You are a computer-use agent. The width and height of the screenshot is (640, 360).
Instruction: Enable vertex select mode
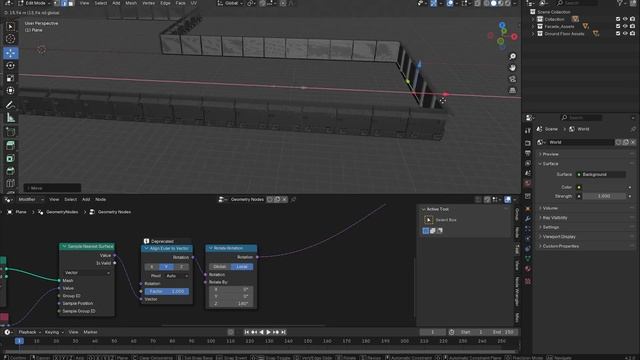57,3
